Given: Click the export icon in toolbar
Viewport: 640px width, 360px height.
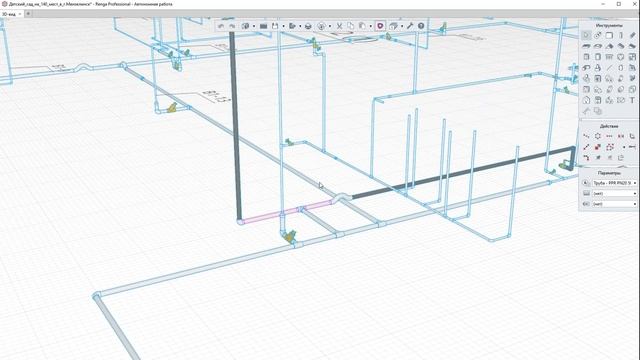Looking at the screenshot, I should click(x=292, y=26).
